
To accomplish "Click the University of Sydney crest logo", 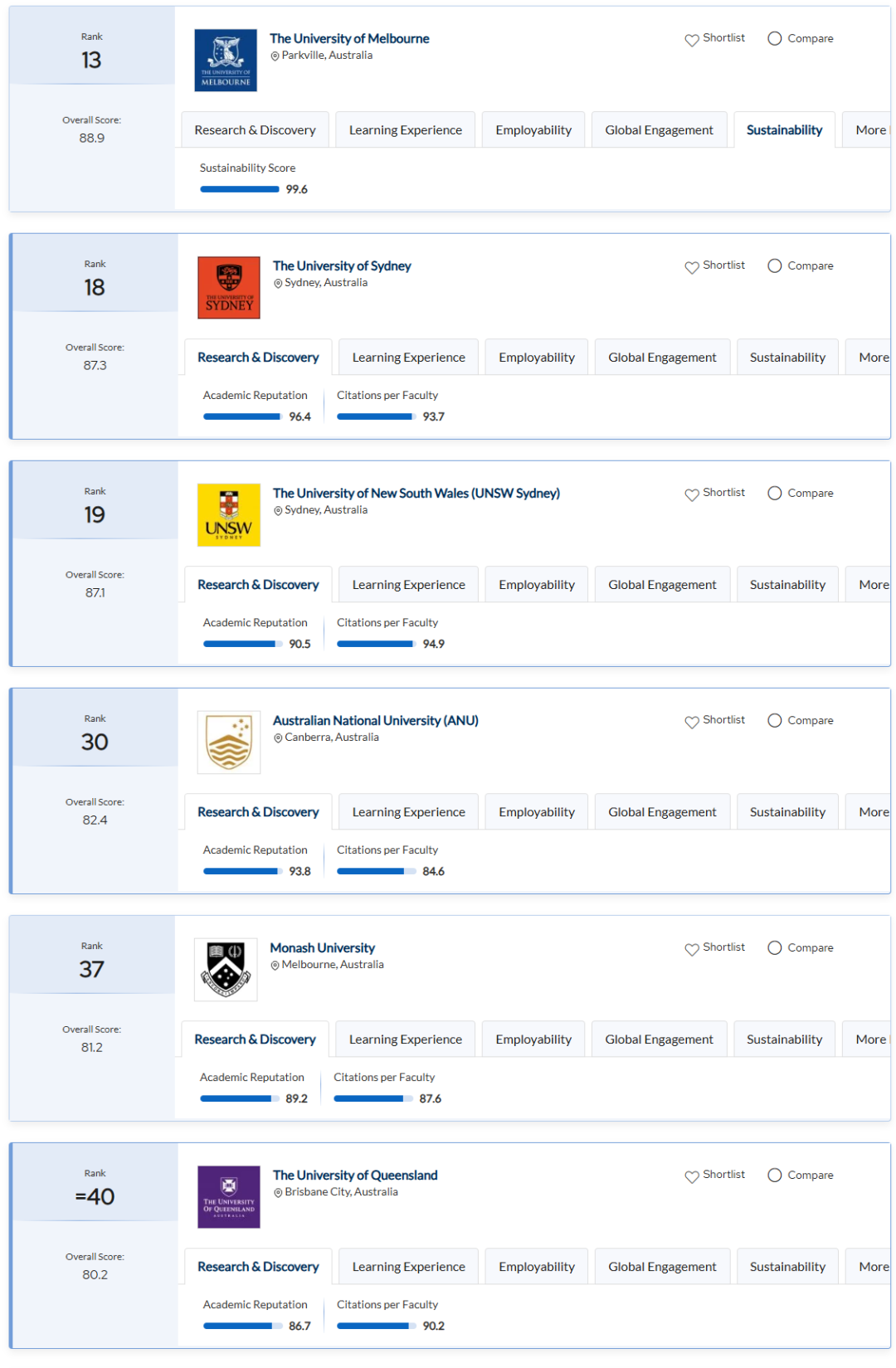I will [229, 288].
